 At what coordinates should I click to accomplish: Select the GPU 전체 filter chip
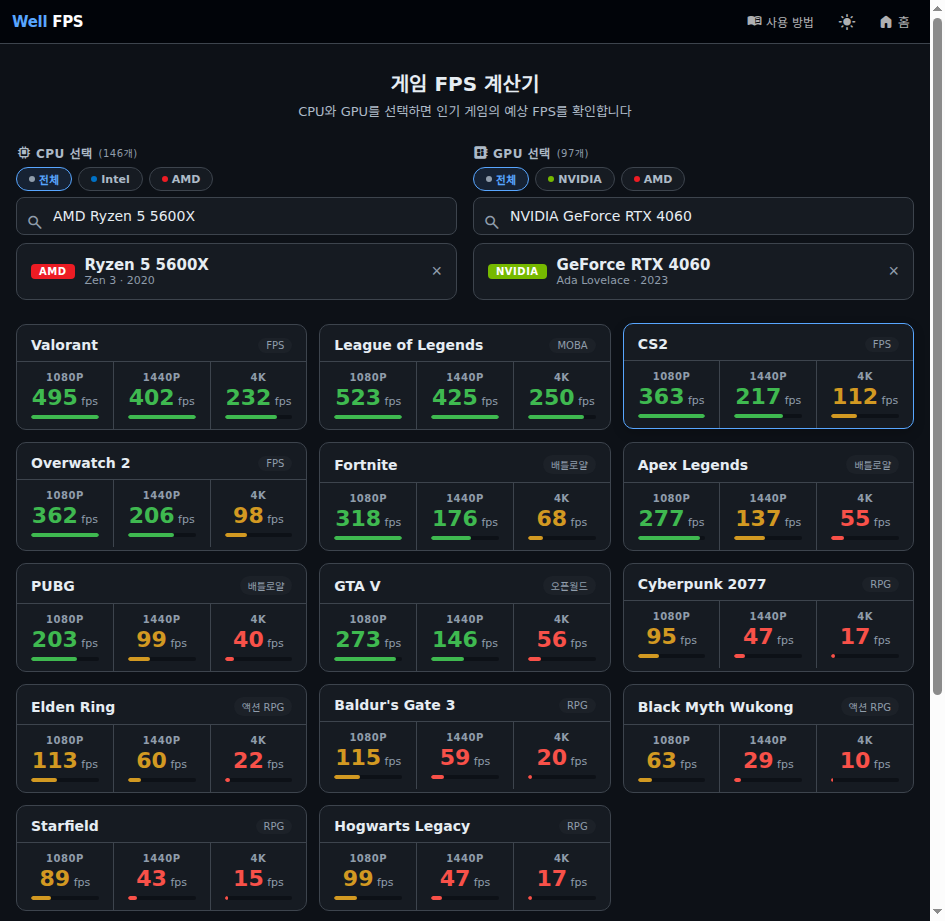pos(501,179)
